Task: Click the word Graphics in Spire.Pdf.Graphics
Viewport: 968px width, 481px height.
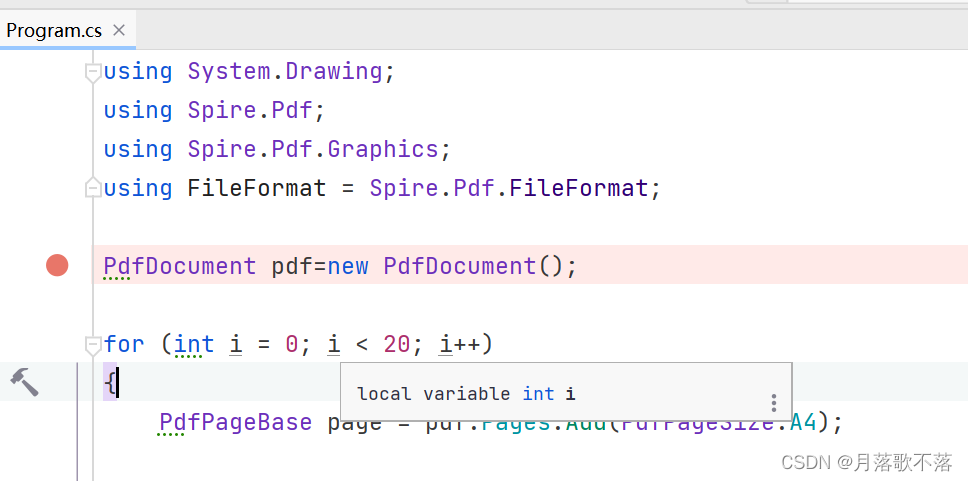Action: pos(383,149)
